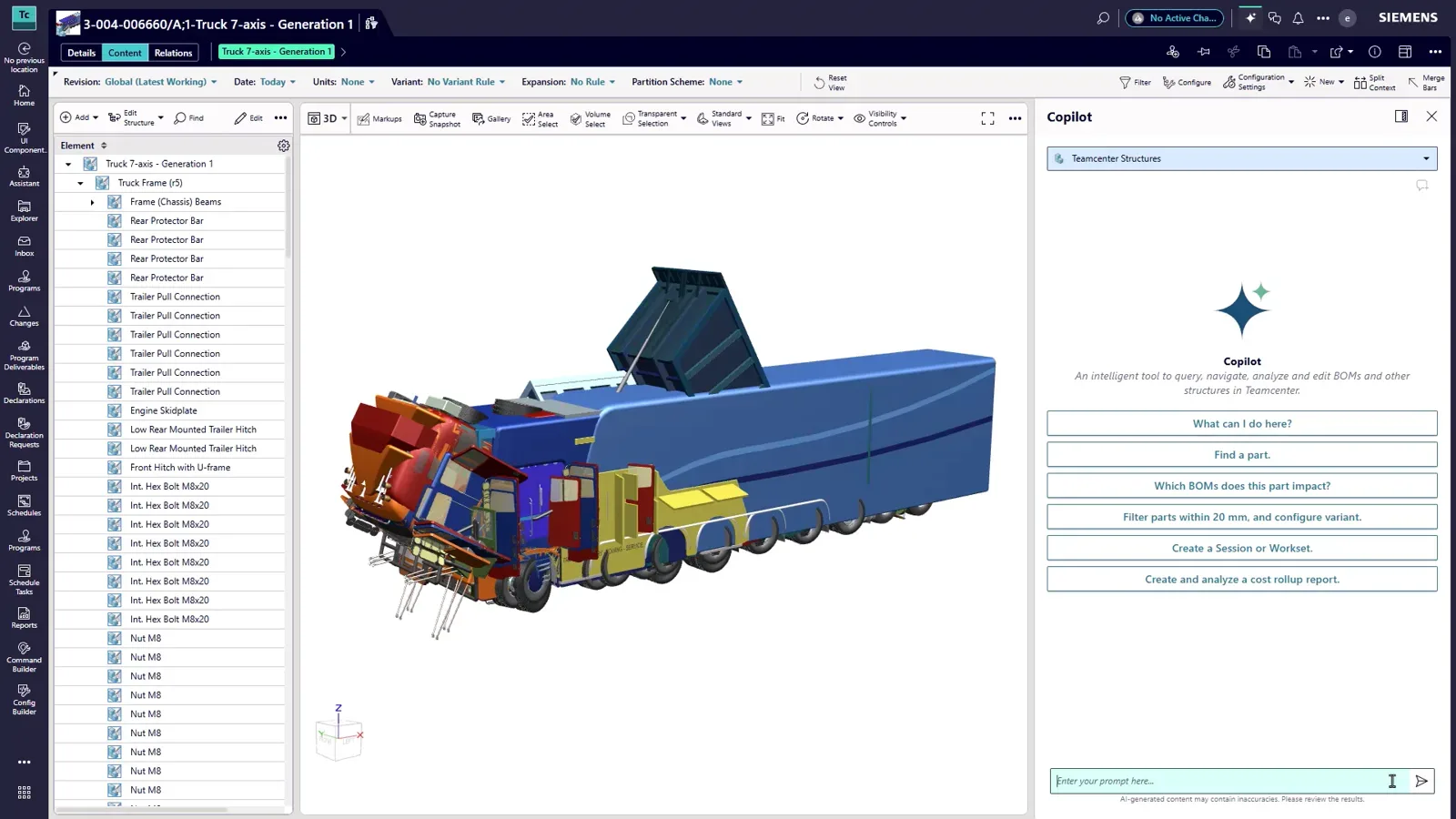The image size is (1456, 819).
Task: Toggle Split Context view
Action: click(x=1374, y=82)
